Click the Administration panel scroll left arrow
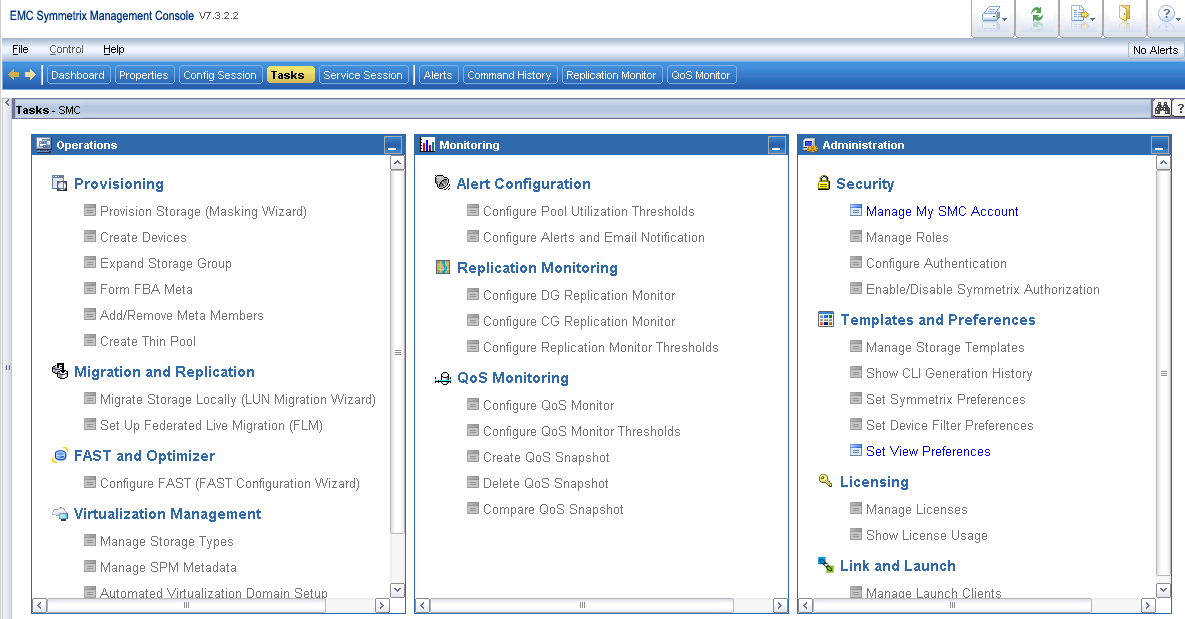1185x619 pixels. click(x=806, y=605)
